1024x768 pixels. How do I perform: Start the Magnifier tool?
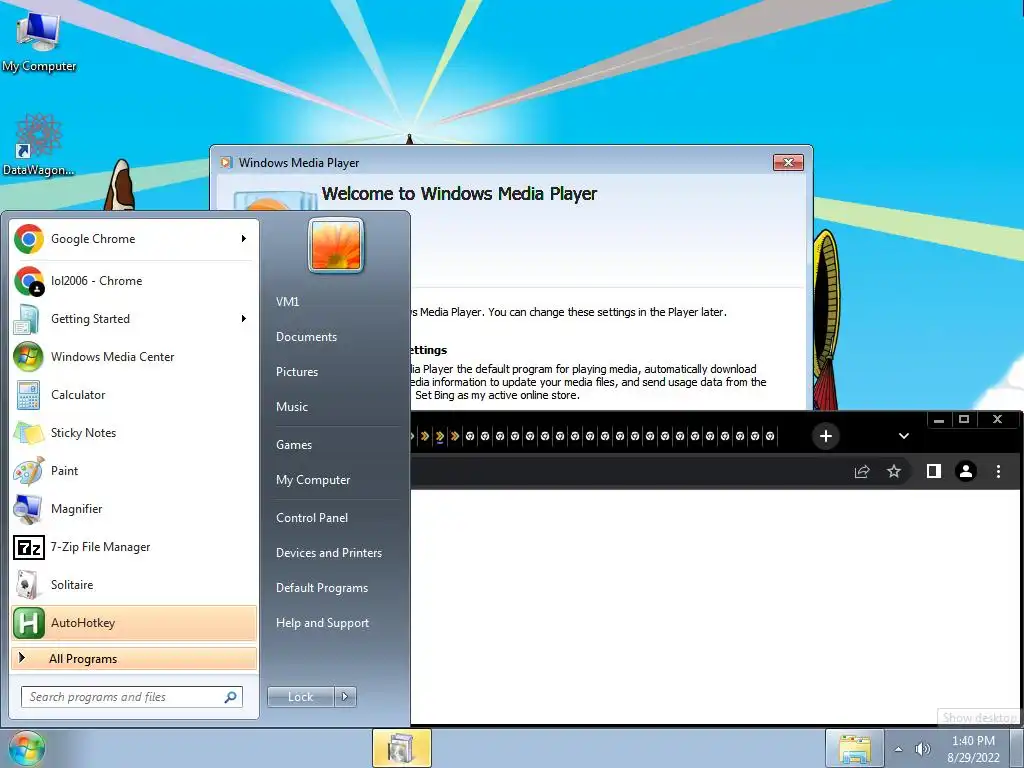(134, 509)
